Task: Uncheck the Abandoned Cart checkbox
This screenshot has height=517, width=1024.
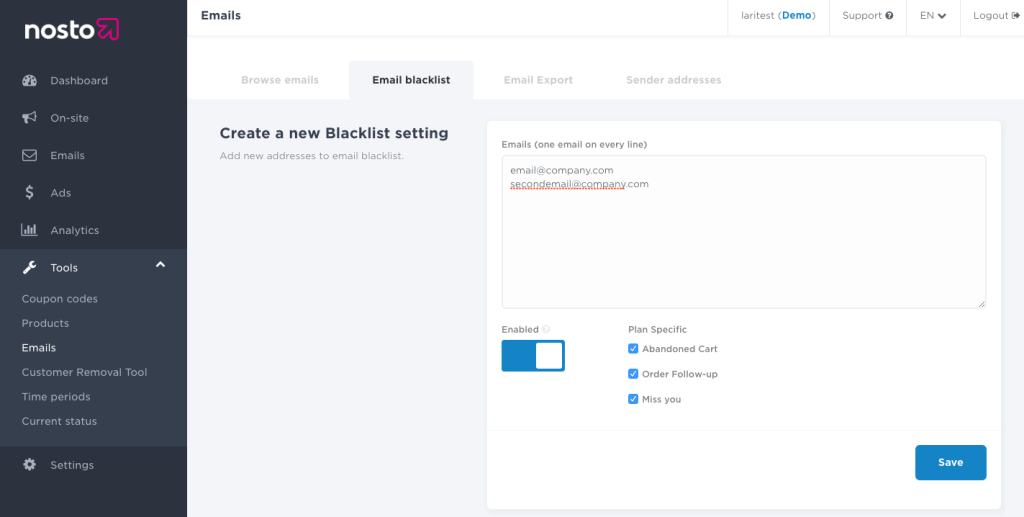Action: pyautogui.click(x=633, y=349)
